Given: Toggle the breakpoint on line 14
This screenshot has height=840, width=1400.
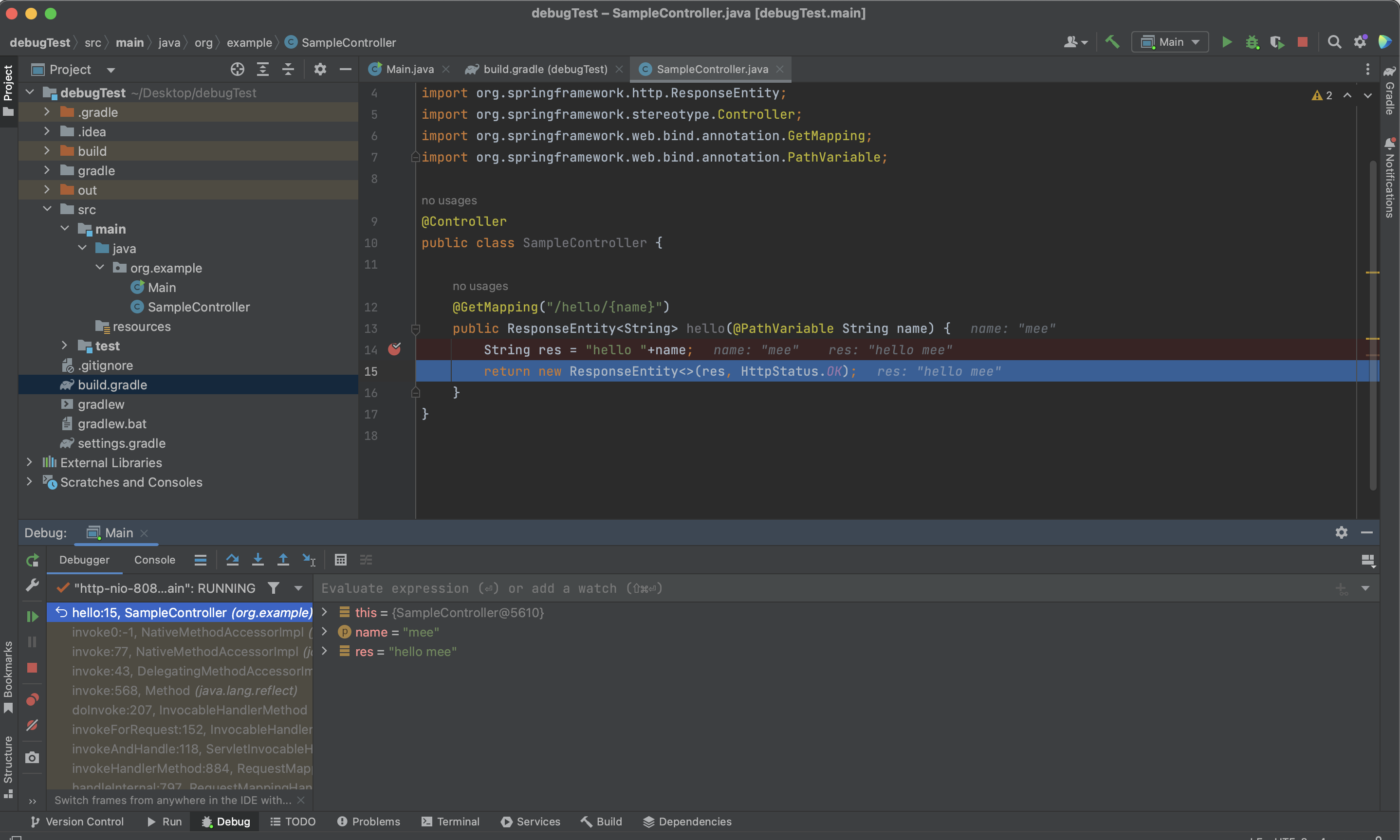Looking at the screenshot, I should 395,349.
